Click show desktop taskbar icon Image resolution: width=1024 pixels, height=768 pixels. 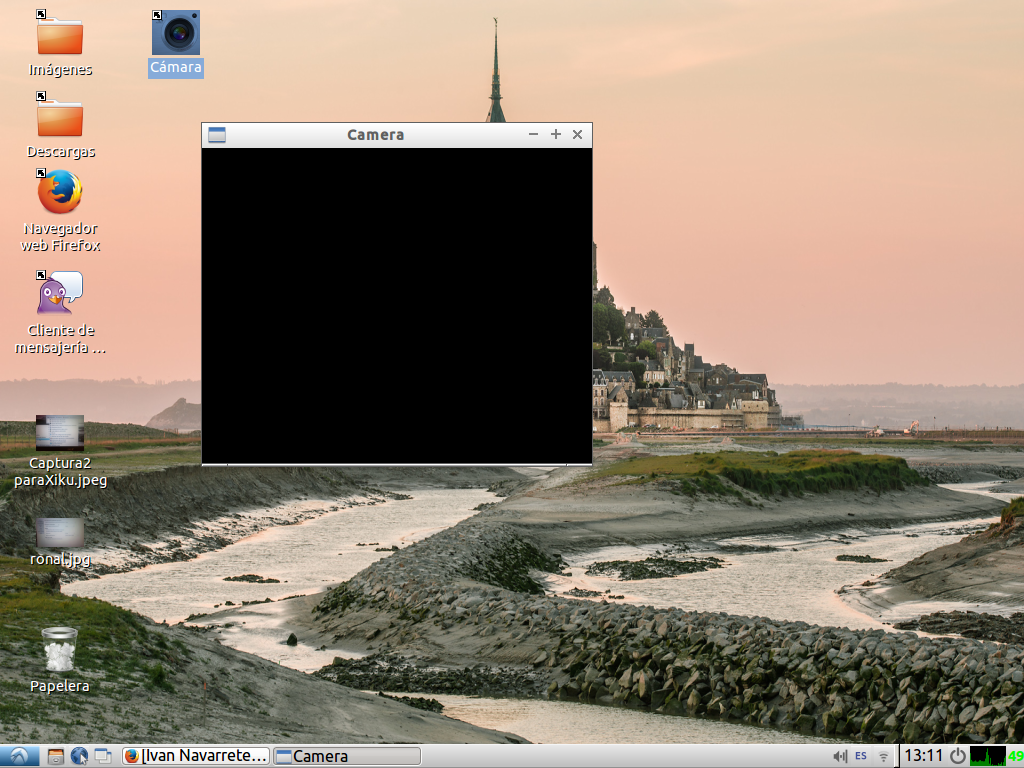point(103,756)
